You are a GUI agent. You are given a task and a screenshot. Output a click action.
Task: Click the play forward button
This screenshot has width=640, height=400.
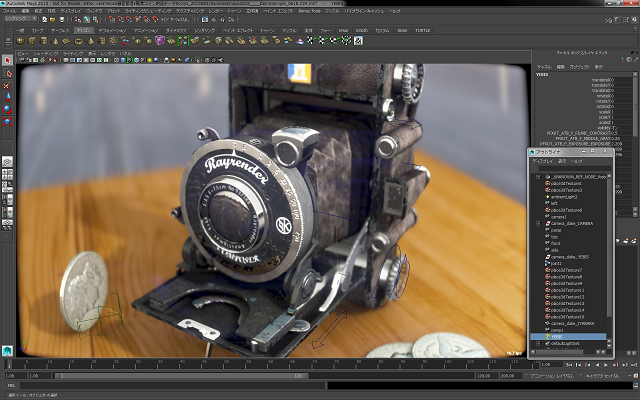(x=606, y=365)
